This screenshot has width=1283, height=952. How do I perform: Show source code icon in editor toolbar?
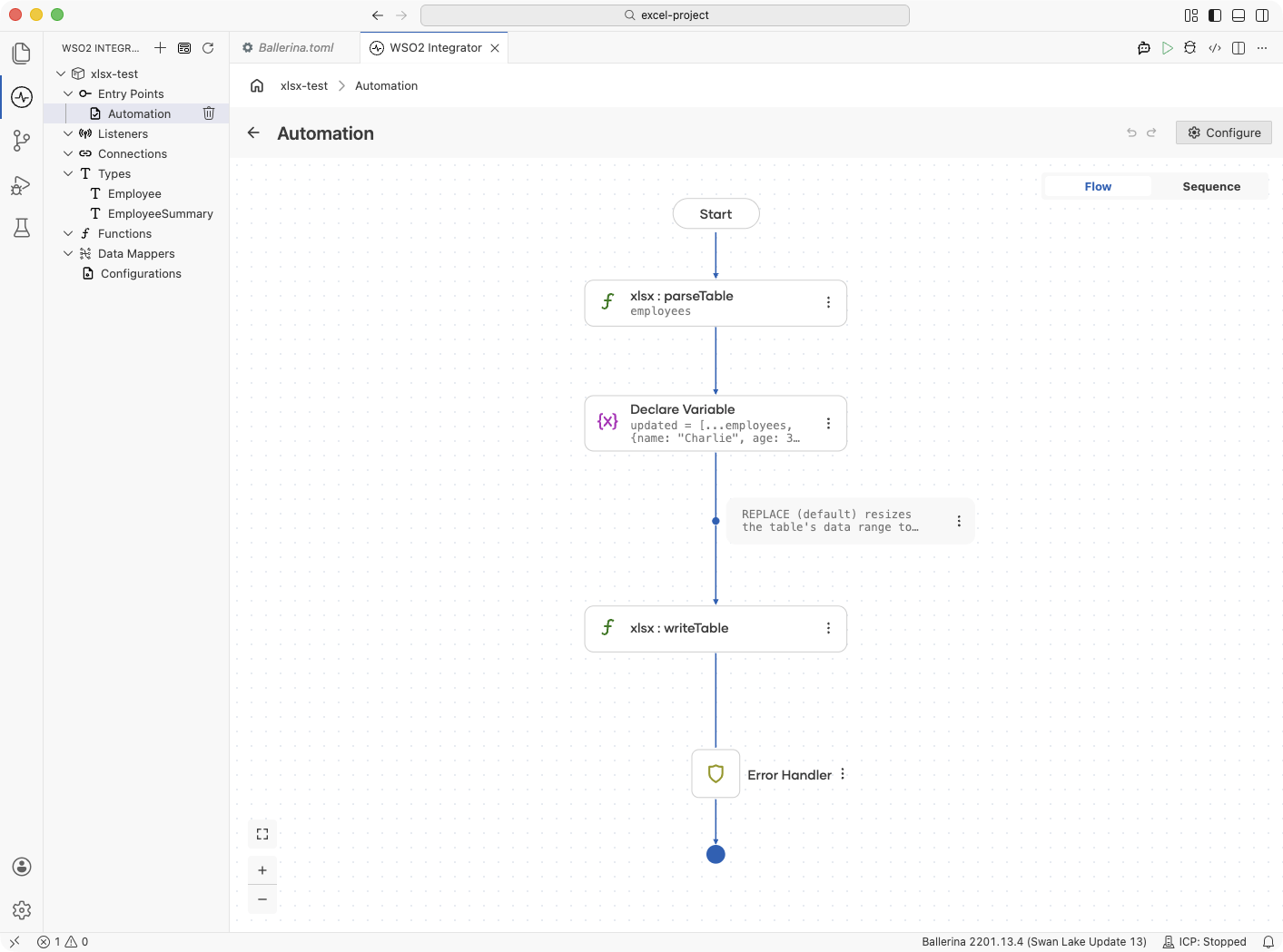(x=1215, y=48)
